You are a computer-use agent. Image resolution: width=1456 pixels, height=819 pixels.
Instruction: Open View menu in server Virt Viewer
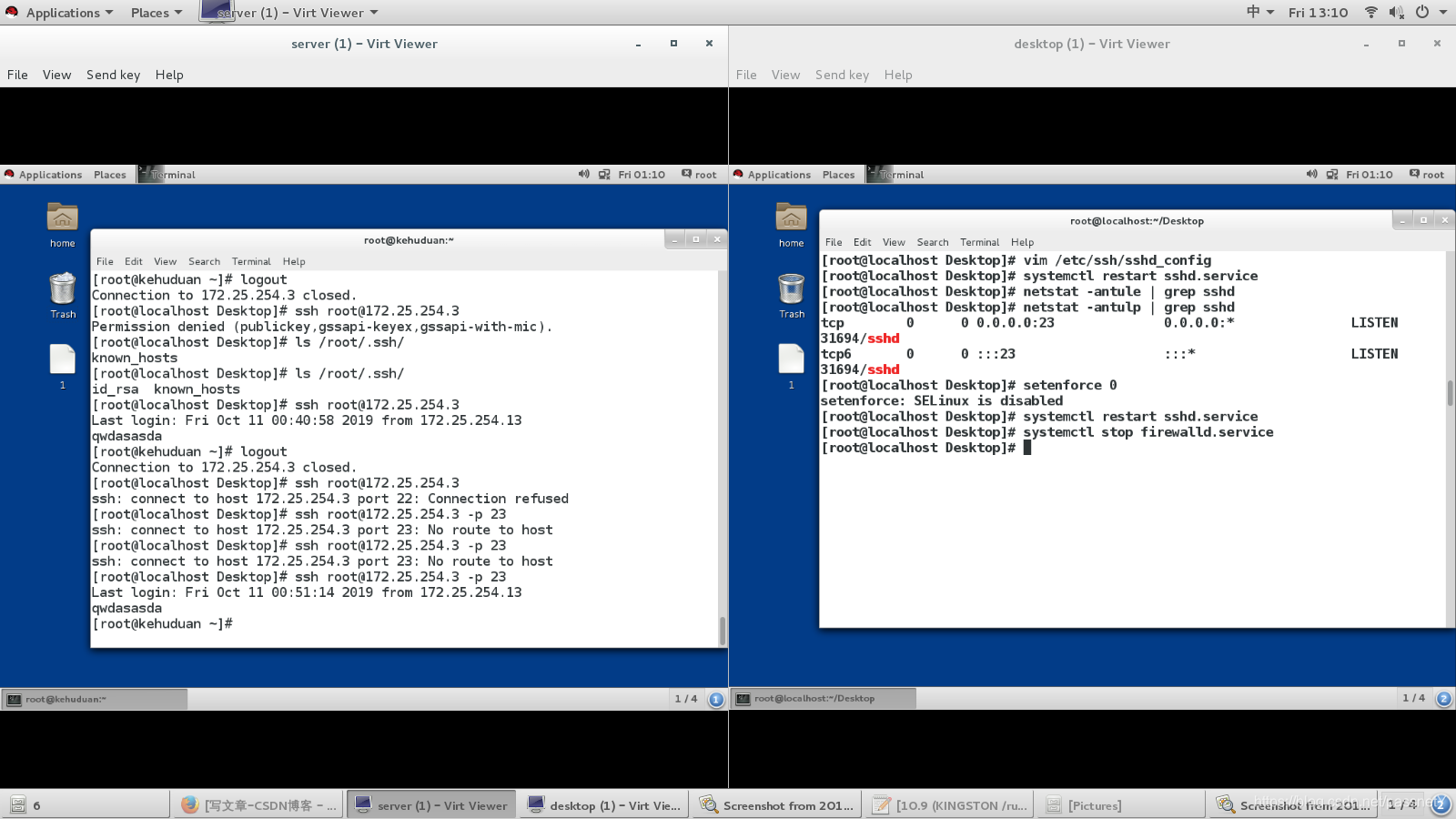(x=56, y=75)
